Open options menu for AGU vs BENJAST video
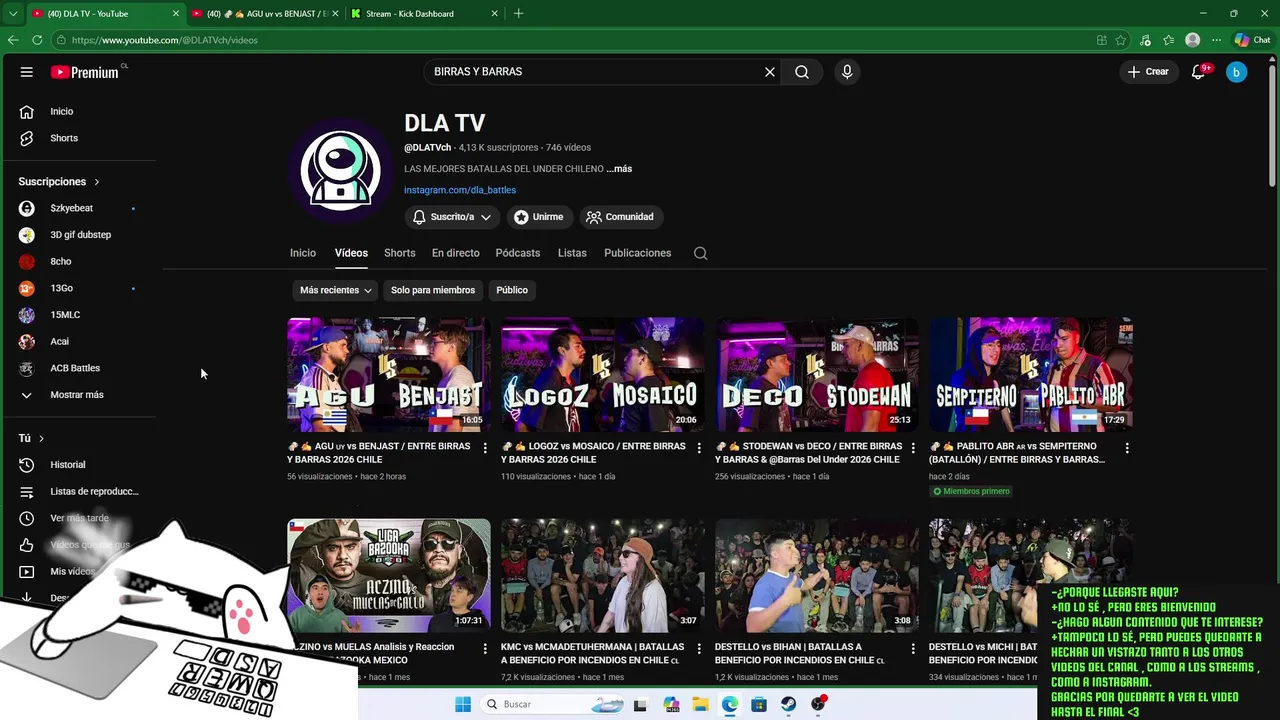 click(485, 448)
